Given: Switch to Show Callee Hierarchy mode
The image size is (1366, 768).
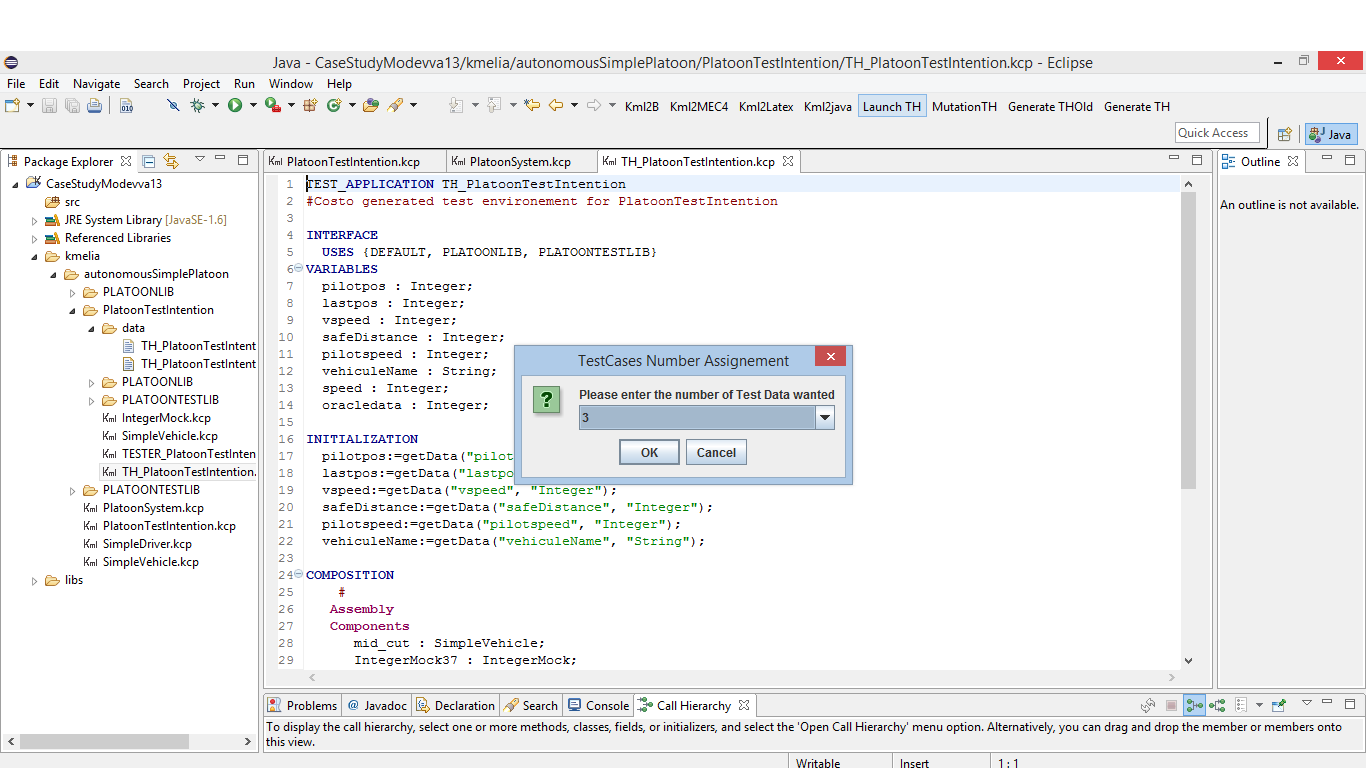Looking at the screenshot, I should (1217, 705).
